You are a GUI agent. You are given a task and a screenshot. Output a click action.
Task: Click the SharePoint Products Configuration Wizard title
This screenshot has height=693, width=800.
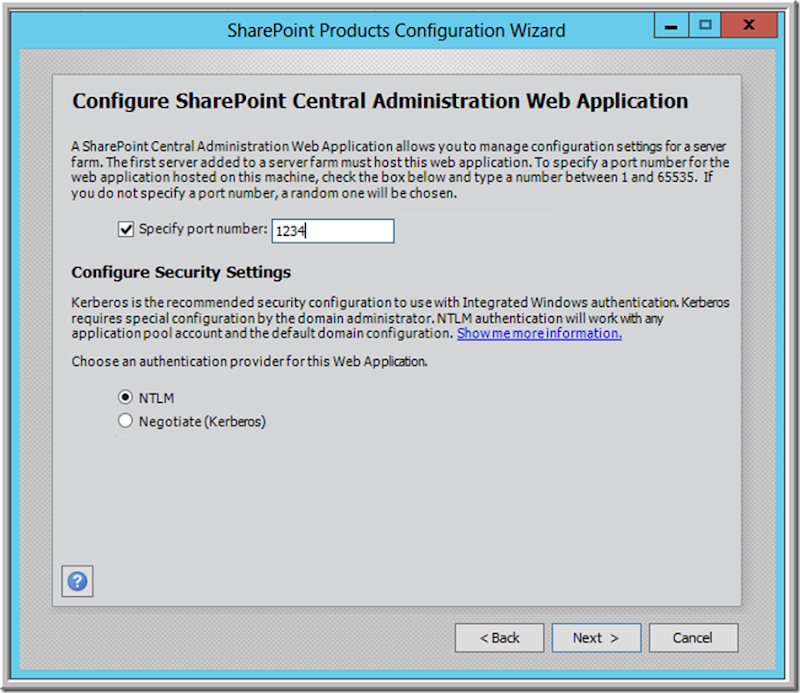[x=396, y=31]
